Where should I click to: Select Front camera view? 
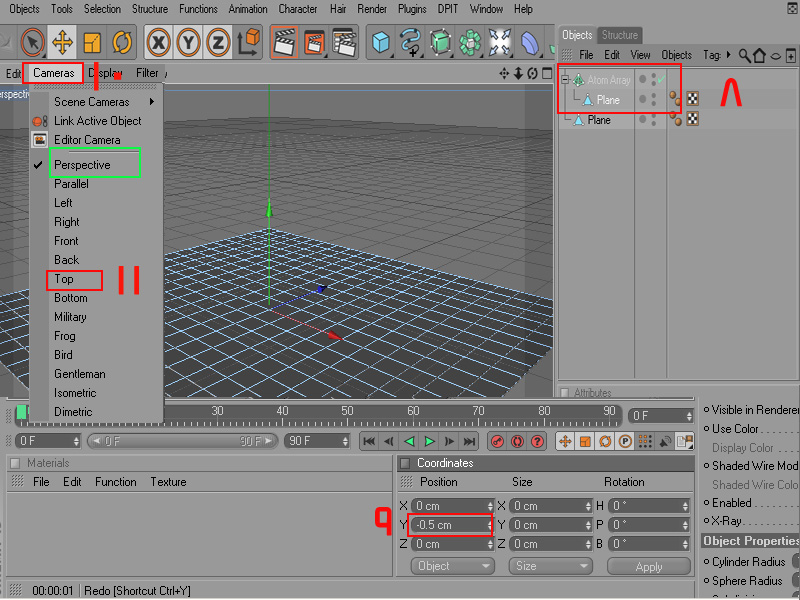(66, 241)
